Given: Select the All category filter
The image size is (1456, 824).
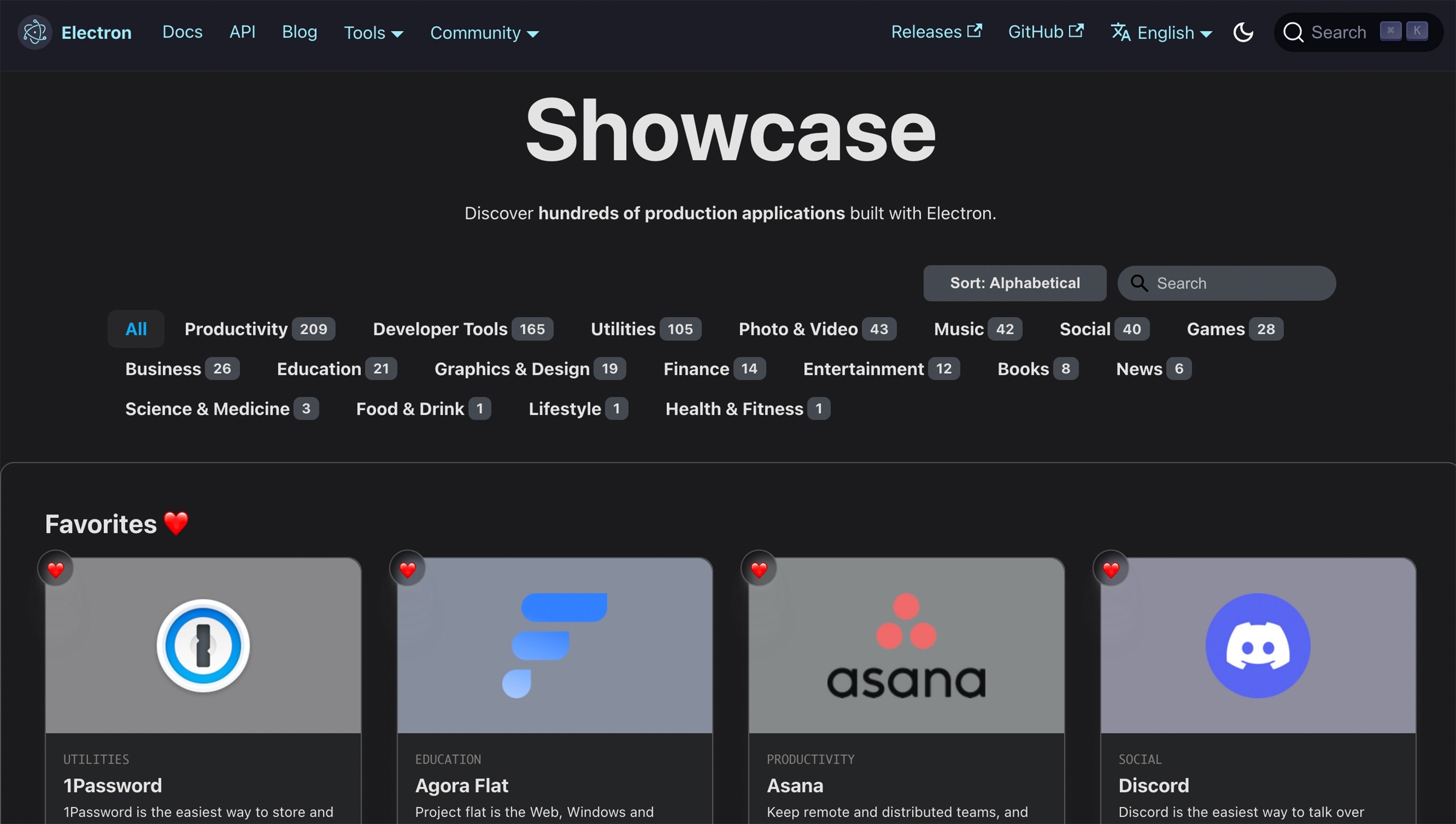Looking at the screenshot, I should [x=136, y=329].
